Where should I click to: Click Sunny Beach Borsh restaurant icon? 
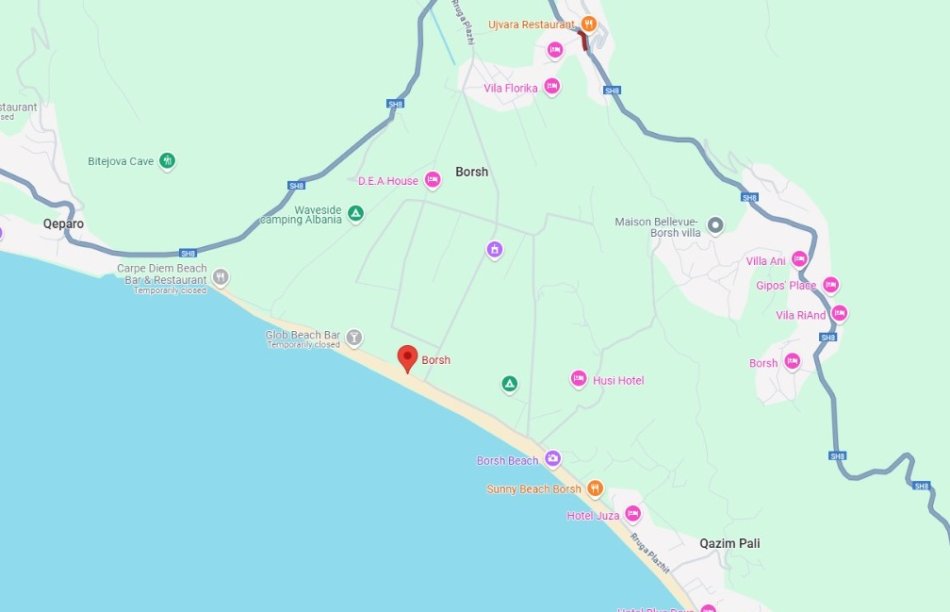coord(595,488)
